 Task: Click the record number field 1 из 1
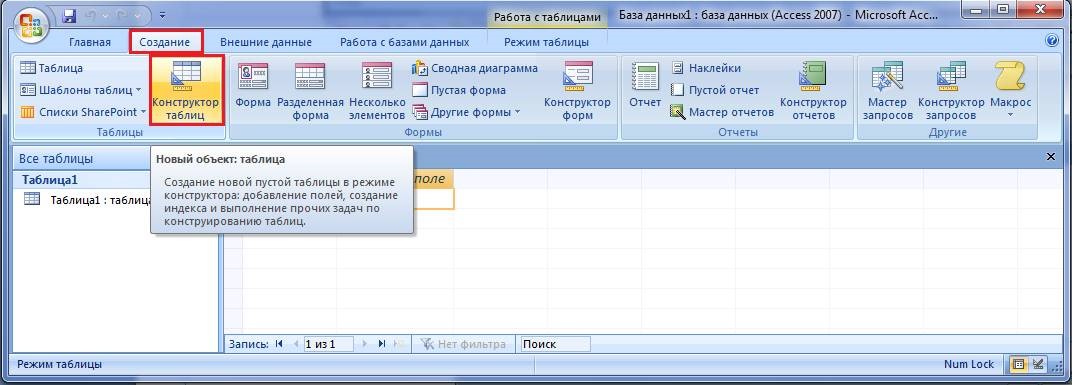pyautogui.click(x=328, y=344)
